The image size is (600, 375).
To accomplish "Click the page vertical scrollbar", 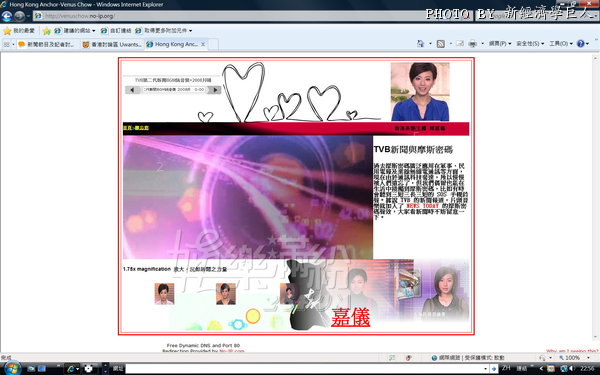I will 595,197.
